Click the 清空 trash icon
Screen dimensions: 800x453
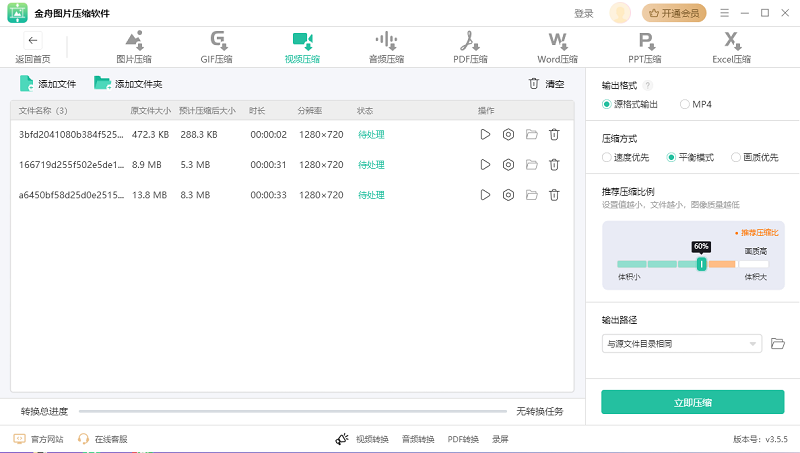click(534, 84)
